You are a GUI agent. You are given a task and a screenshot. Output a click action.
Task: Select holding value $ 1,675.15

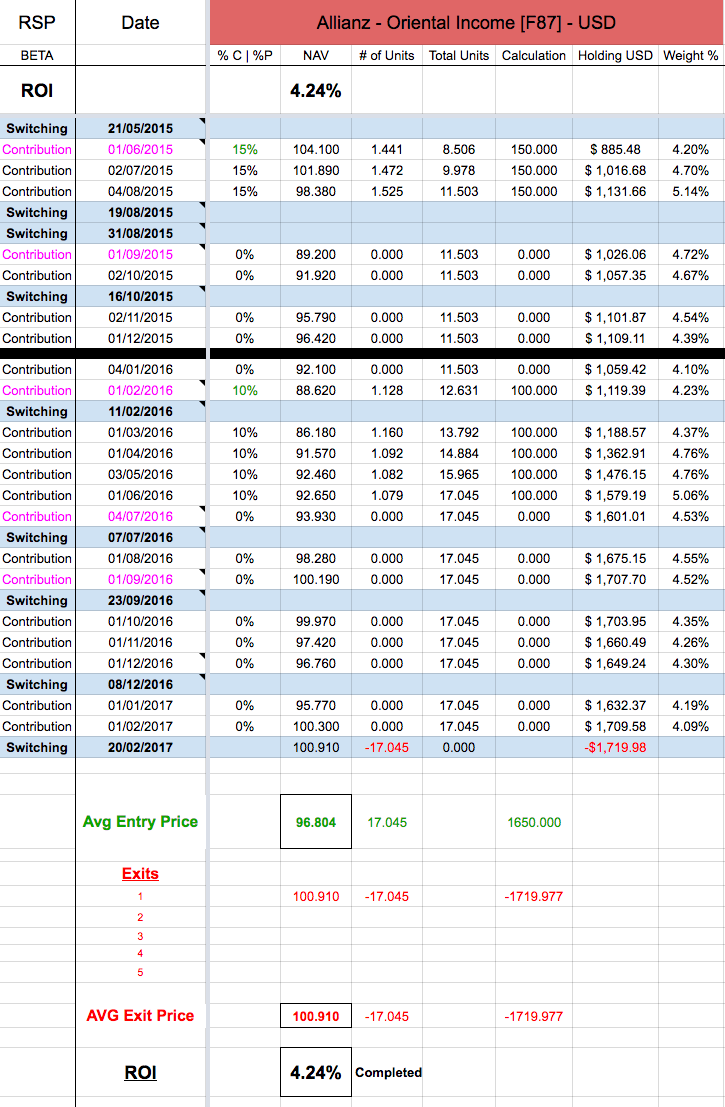pyautogui.click(x=615, y=558)
